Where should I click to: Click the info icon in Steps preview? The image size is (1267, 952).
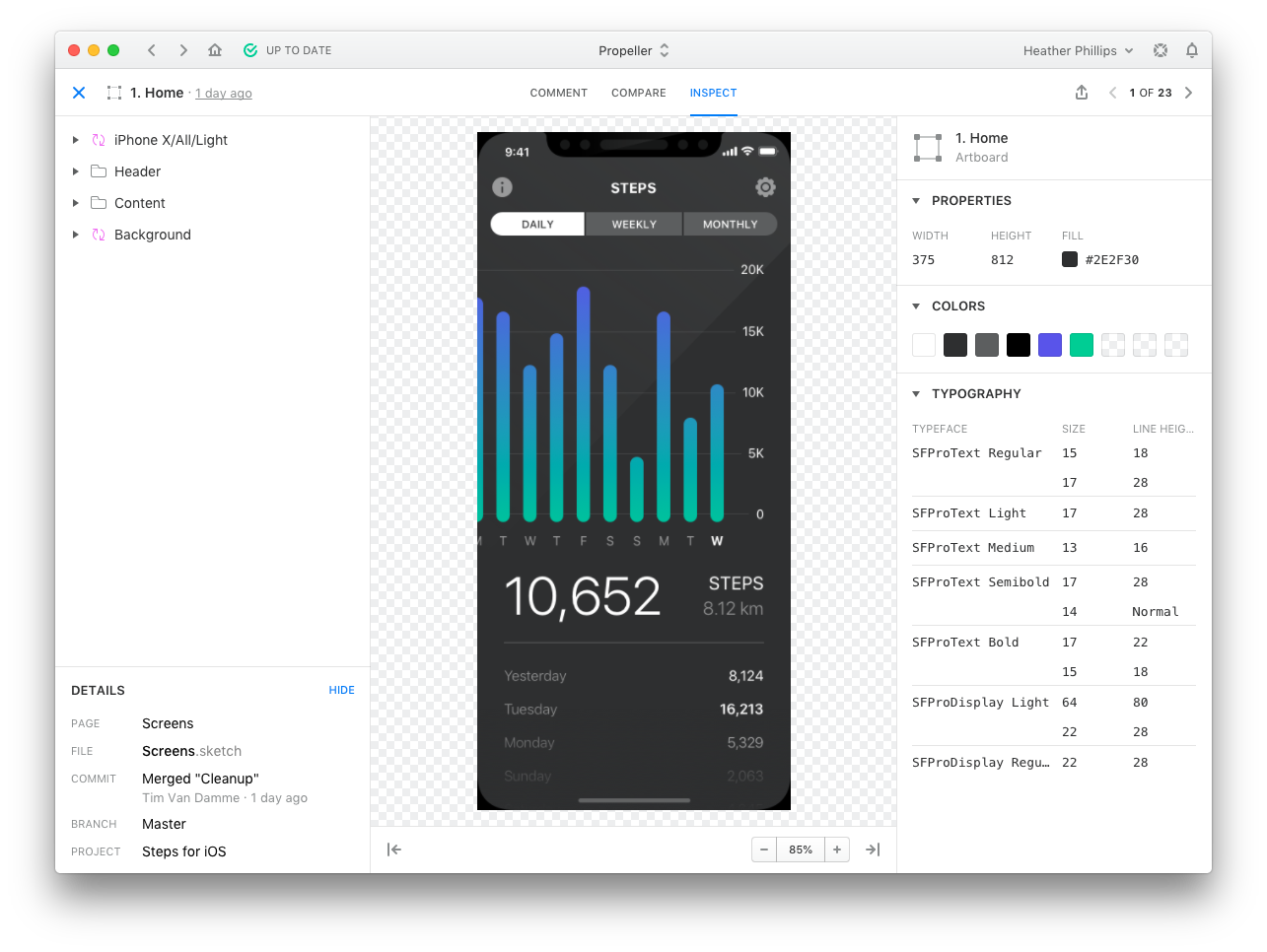click(502, 187)
